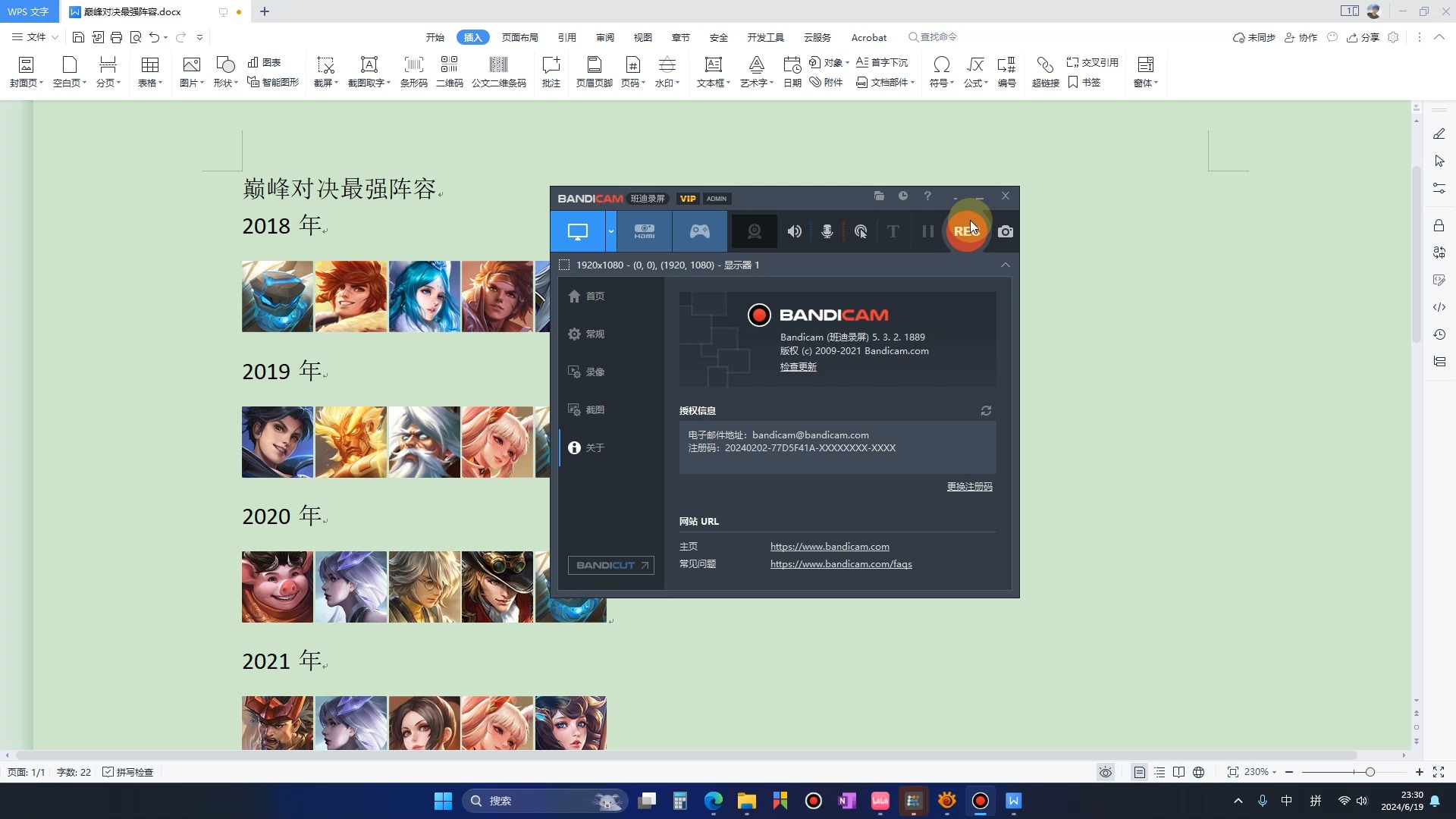Tick the 1920x1080 capture area box
Screen dimensions: 1456x819
point(564,265)
